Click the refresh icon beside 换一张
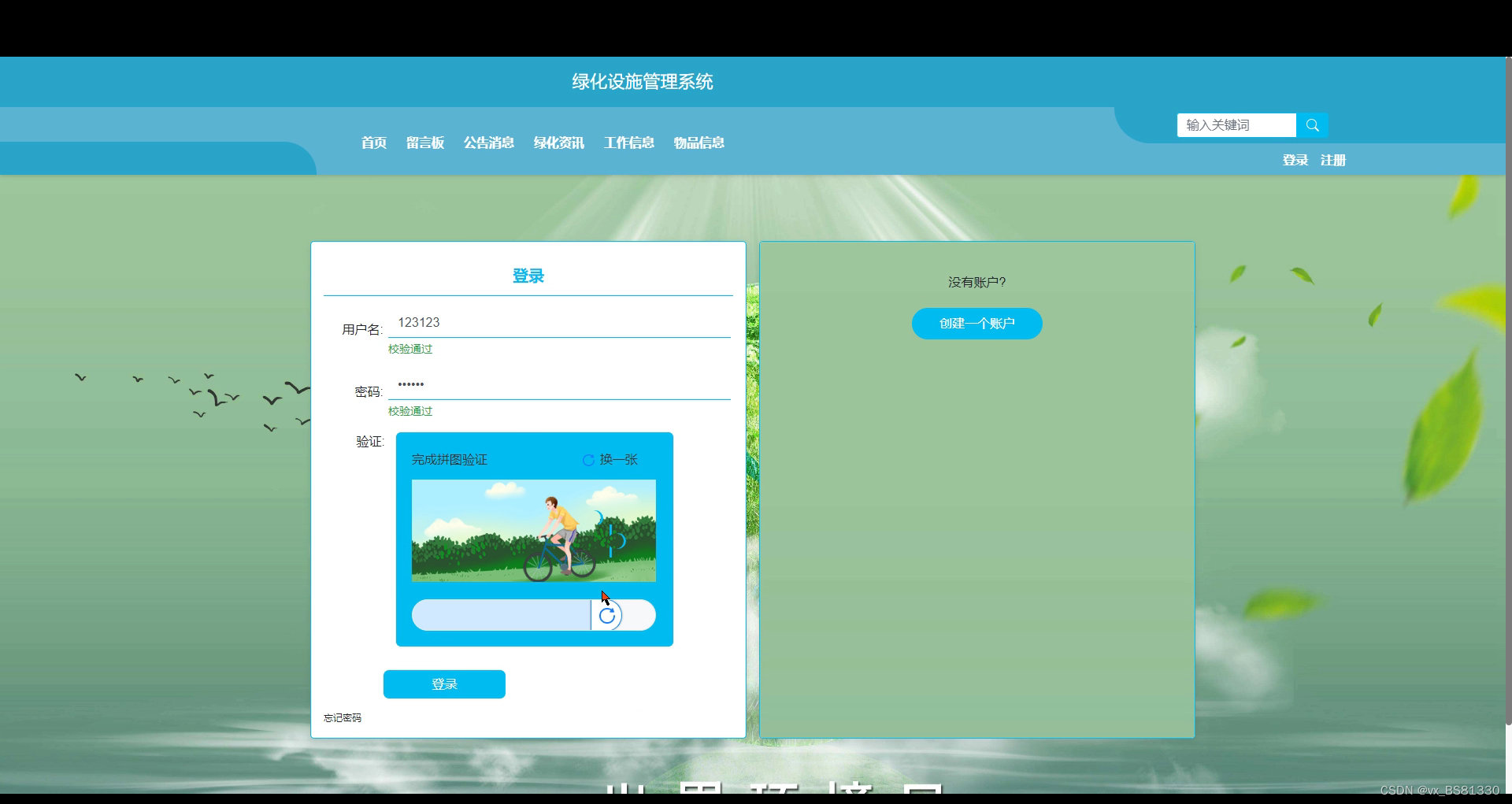 tap(588, 460)
